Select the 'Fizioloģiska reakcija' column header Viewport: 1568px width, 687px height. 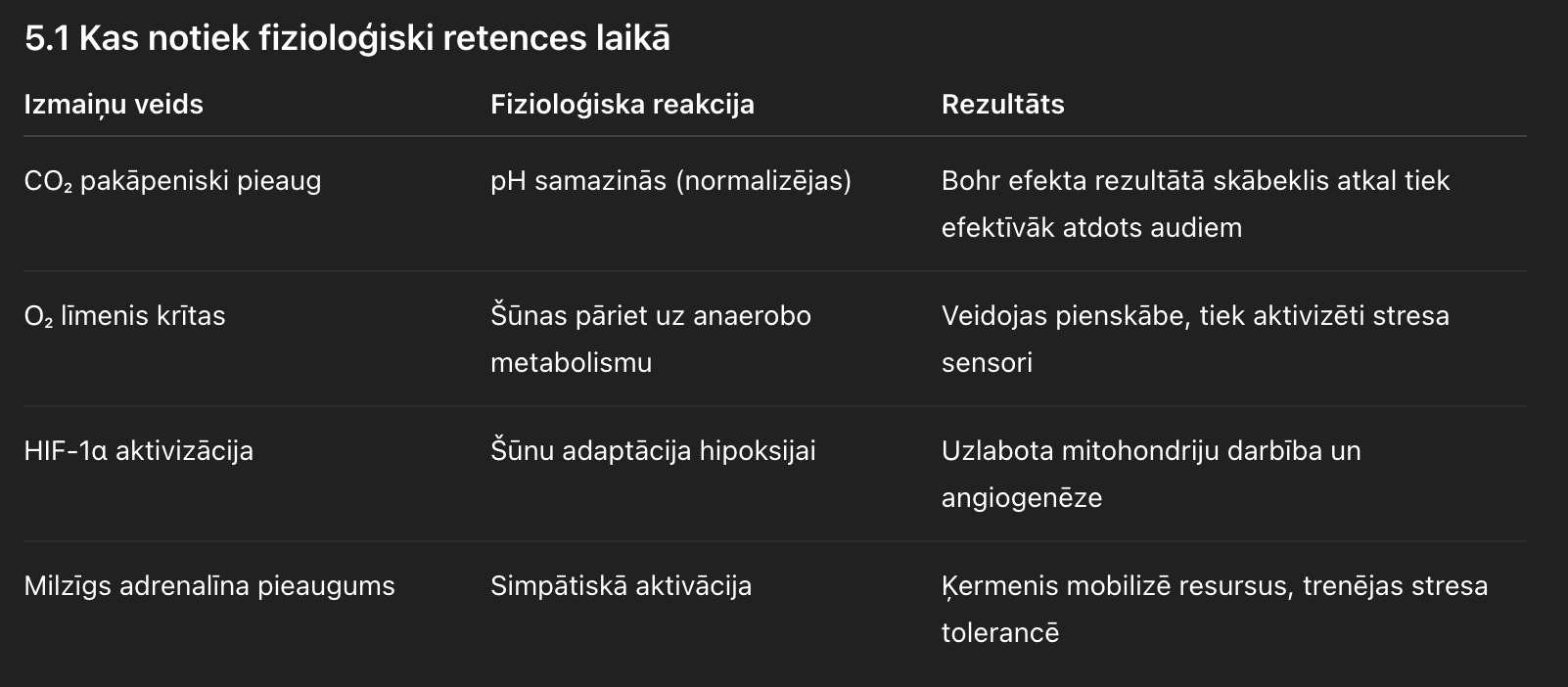click(623, 105)
